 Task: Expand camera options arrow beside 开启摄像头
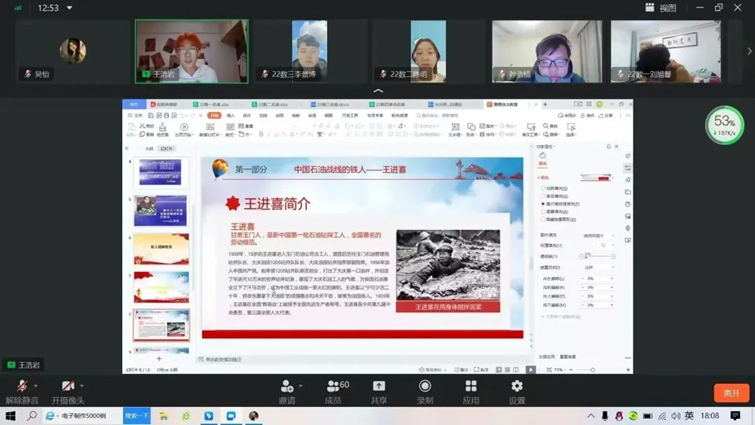pyautogui.click(x=84, y=386)
